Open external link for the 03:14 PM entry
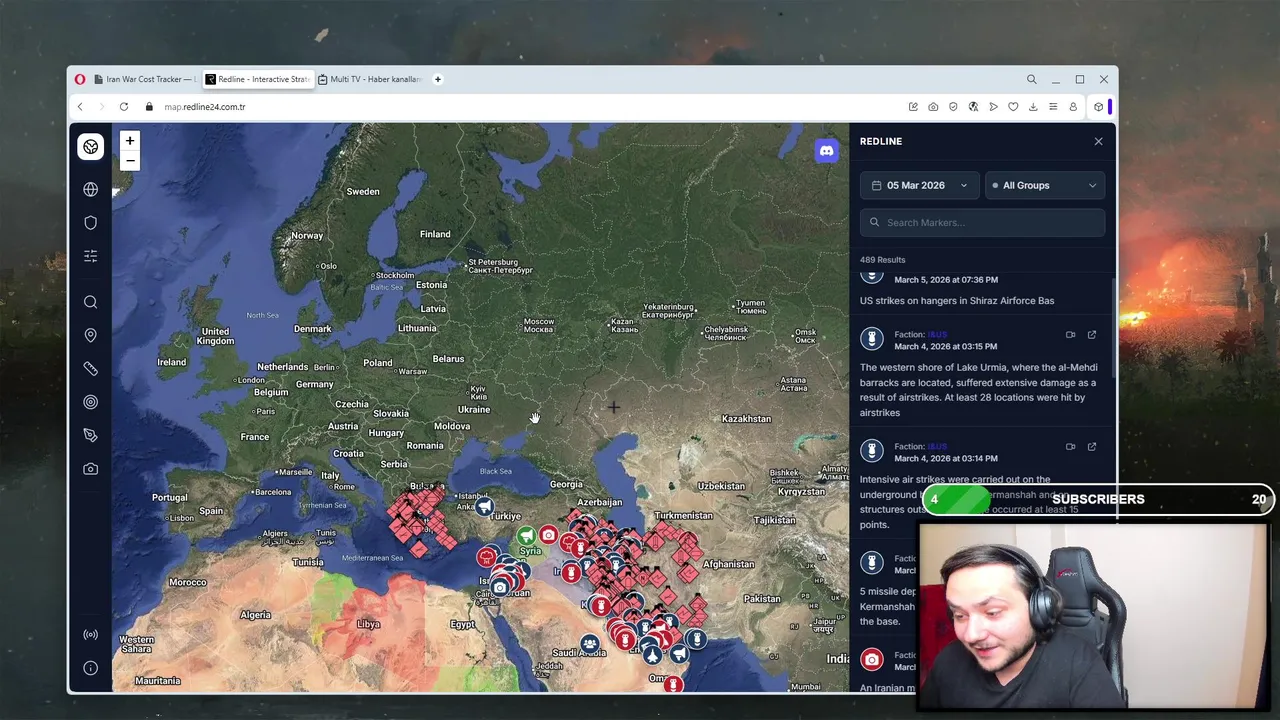1280x720 pixels. point(1092,447)
